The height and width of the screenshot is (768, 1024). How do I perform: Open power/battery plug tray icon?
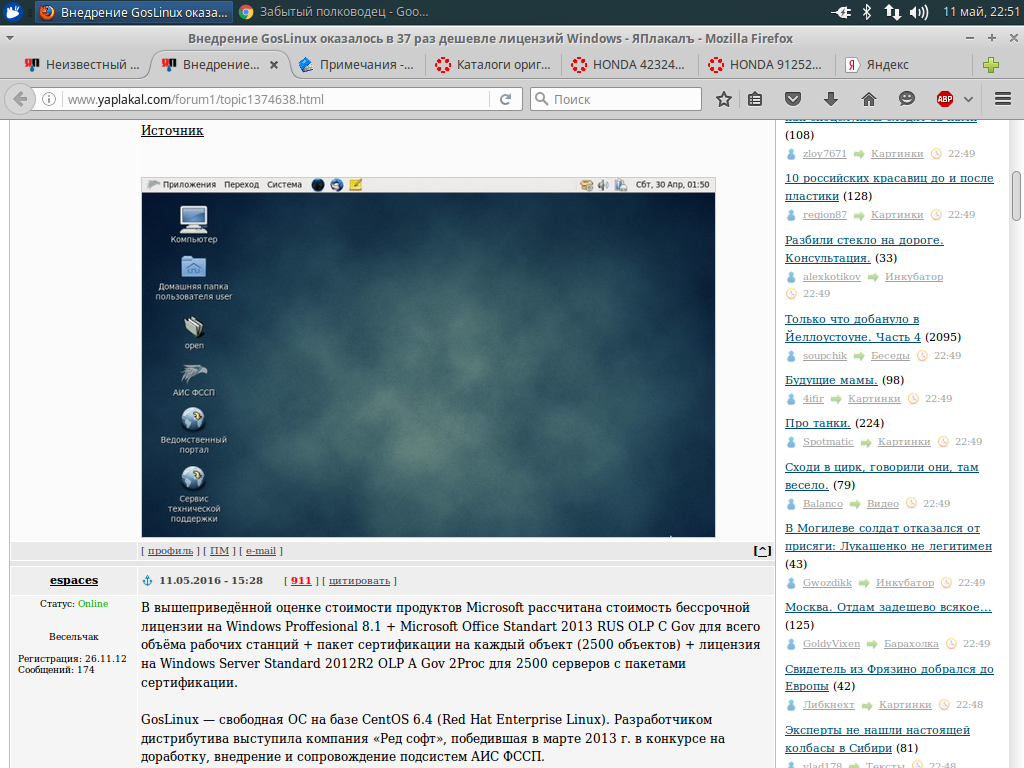click(841, 12)
